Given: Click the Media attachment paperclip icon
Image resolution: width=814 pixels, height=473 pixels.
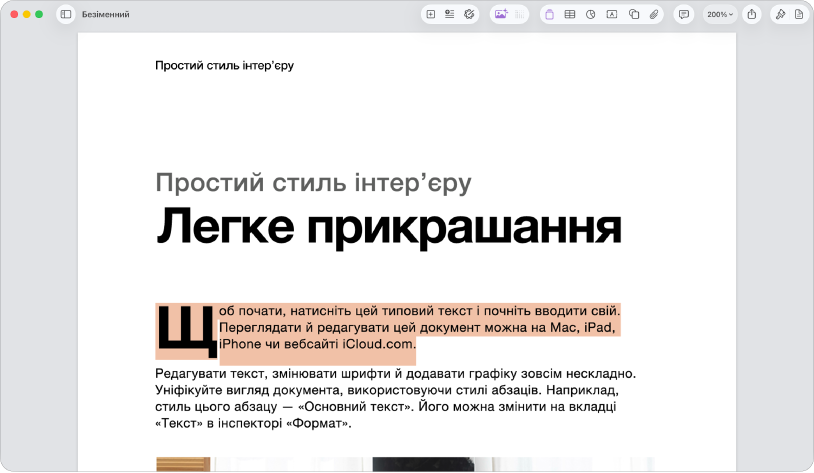Looking at the screenshot, I should click(654, 15).
